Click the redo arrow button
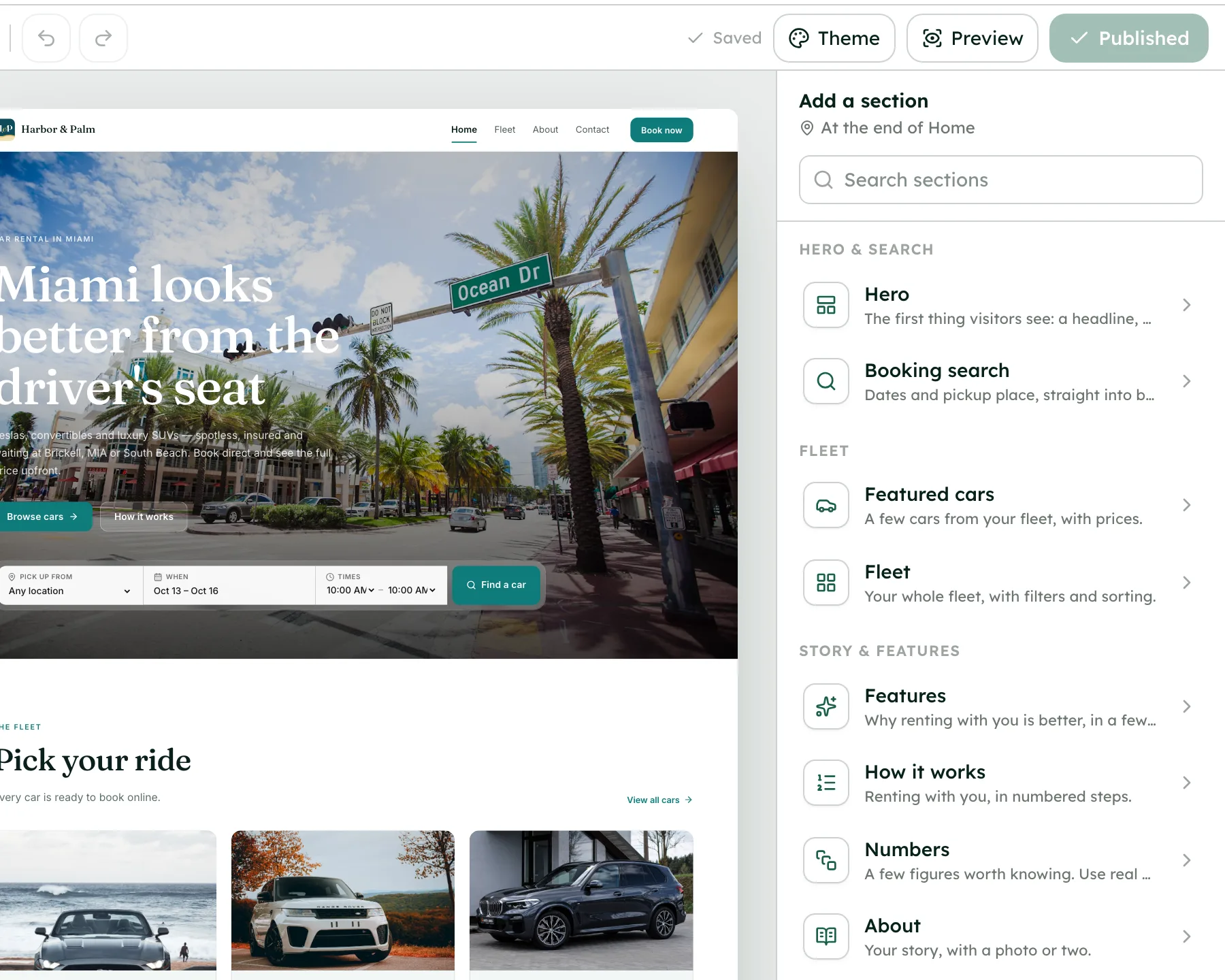Image resolution: width=1225 pixels, height=980 pixels. coord(103,38)
